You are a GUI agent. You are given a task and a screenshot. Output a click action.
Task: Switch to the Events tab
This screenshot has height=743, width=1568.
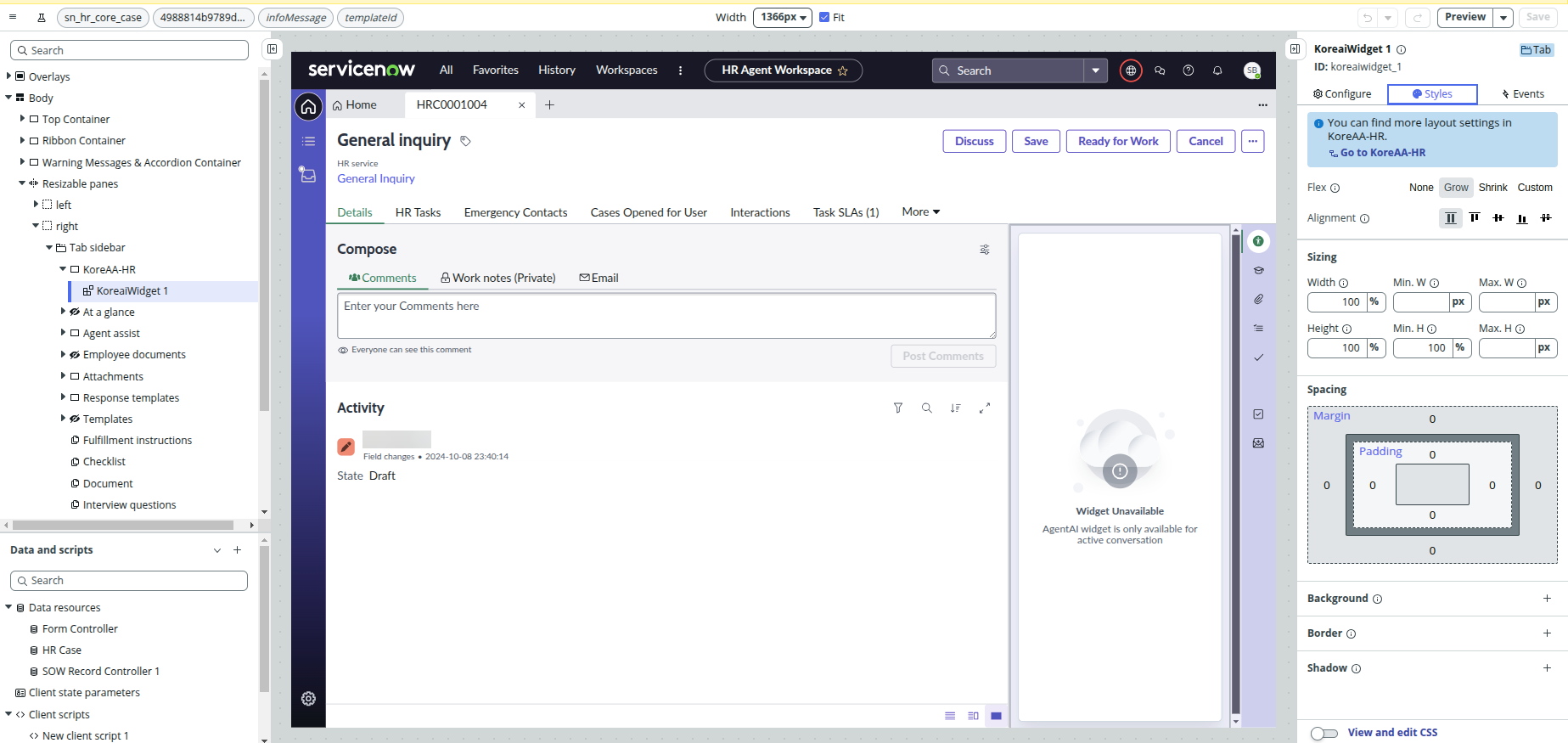[x=1522, y=94]
